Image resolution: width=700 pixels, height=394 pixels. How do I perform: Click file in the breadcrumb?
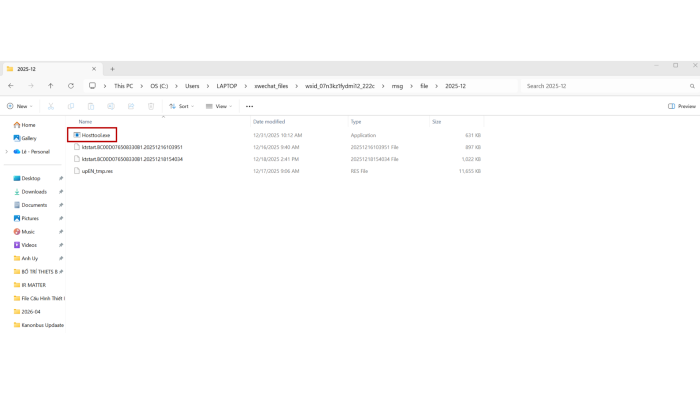tap(424, 86)
